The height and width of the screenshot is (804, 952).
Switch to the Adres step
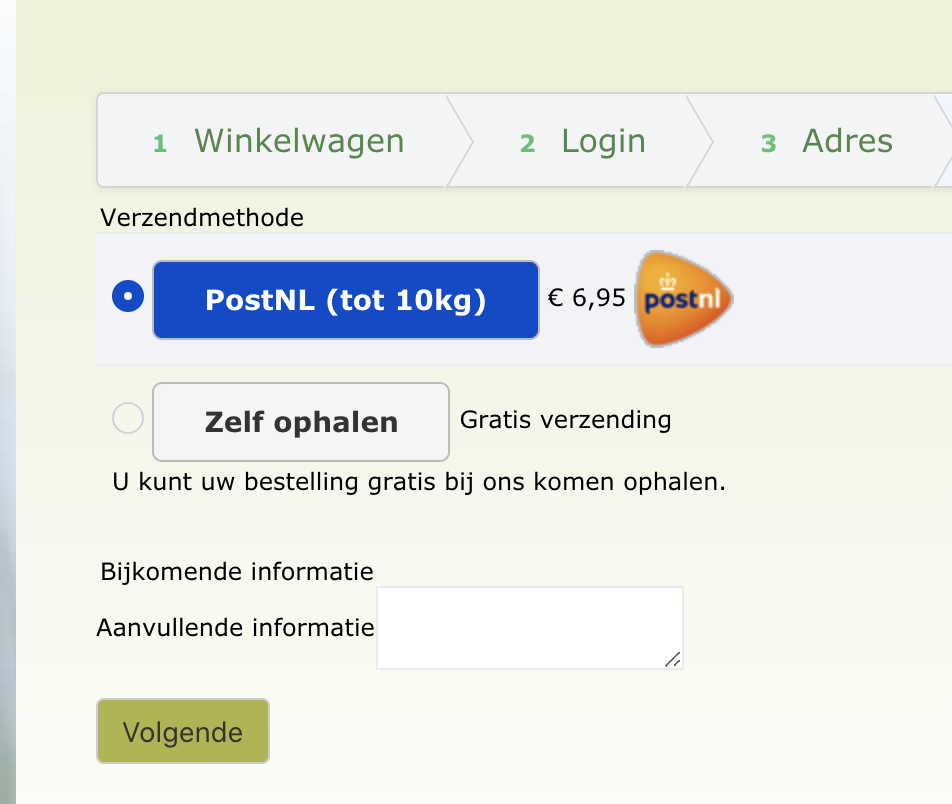tap(847, 141)
